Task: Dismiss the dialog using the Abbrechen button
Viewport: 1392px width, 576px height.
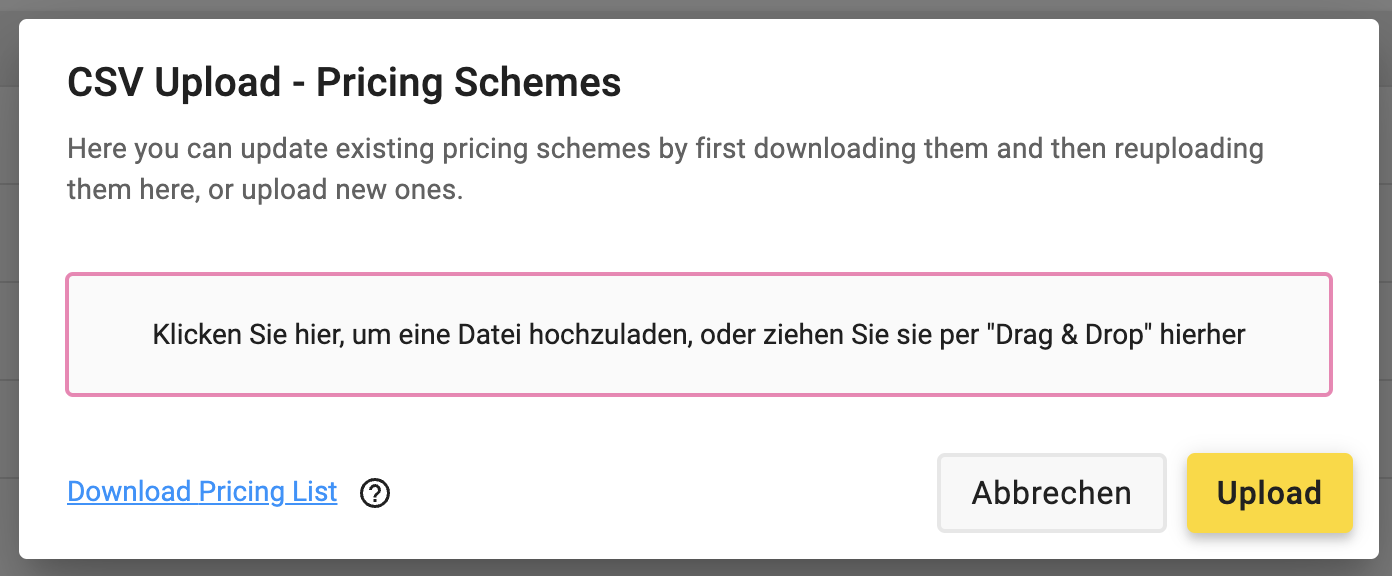Action: pyautogui.click(x=1052, y=493)
